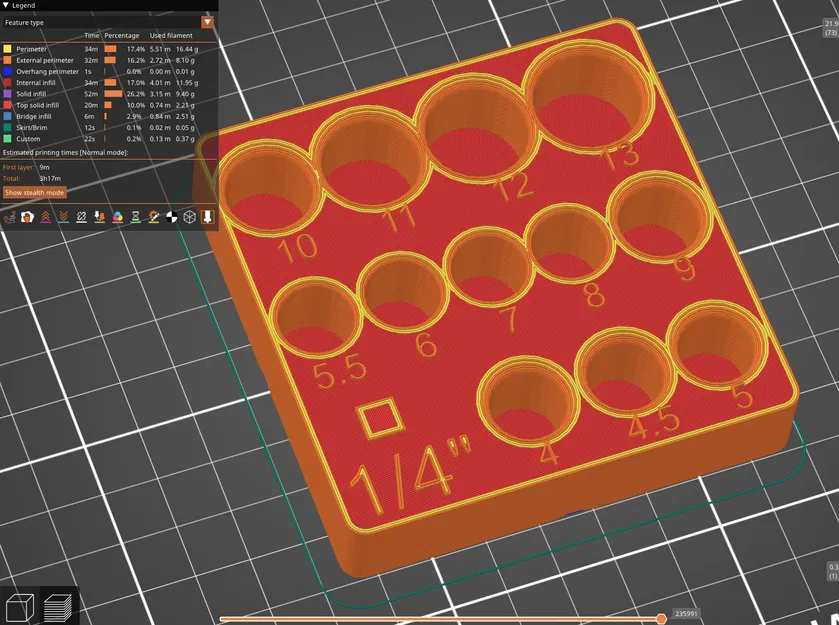Toggle Custom G-codes gear icon
This screenshot has width=839, height=625.
(154, 217)
